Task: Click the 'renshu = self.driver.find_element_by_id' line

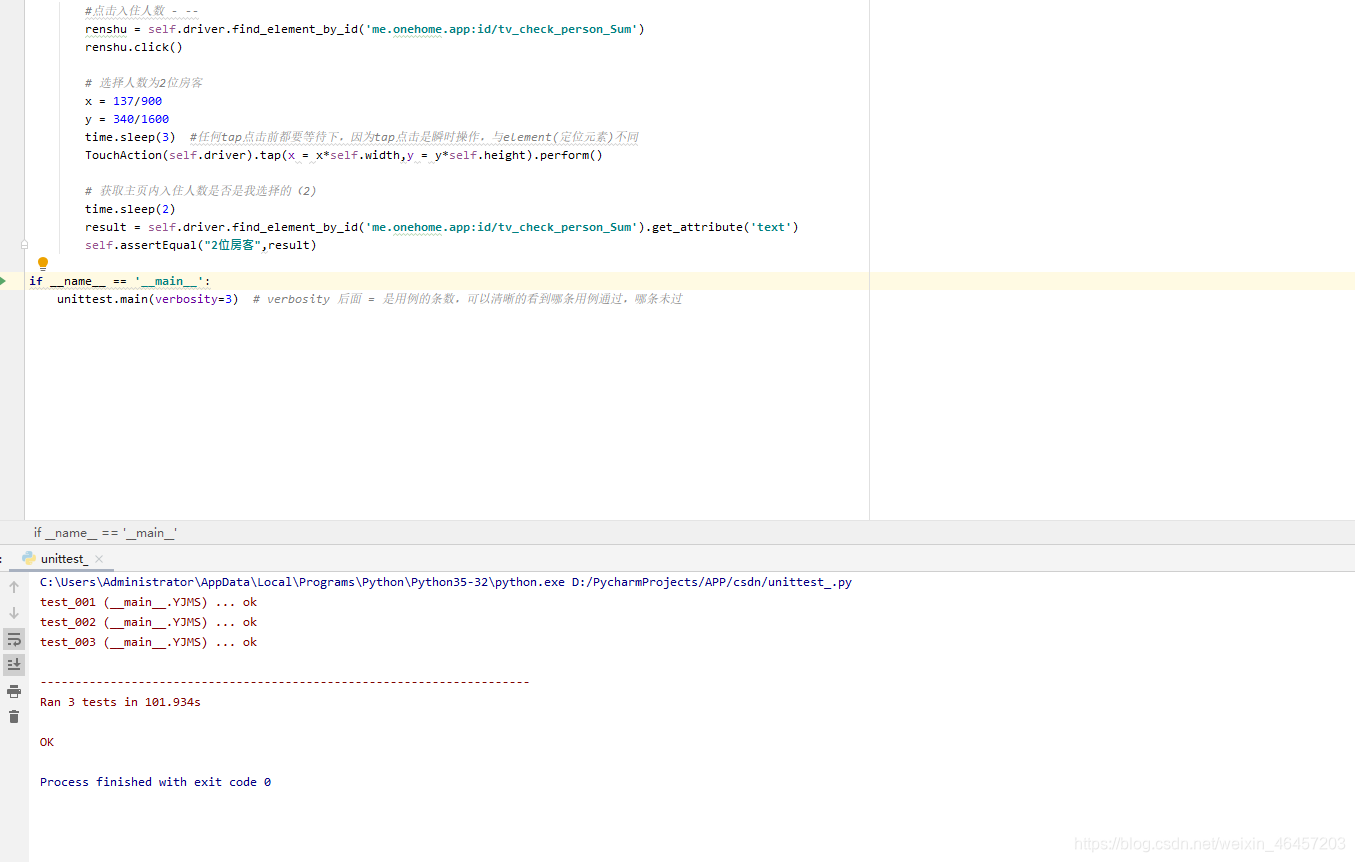Action: tap(365, 29)
